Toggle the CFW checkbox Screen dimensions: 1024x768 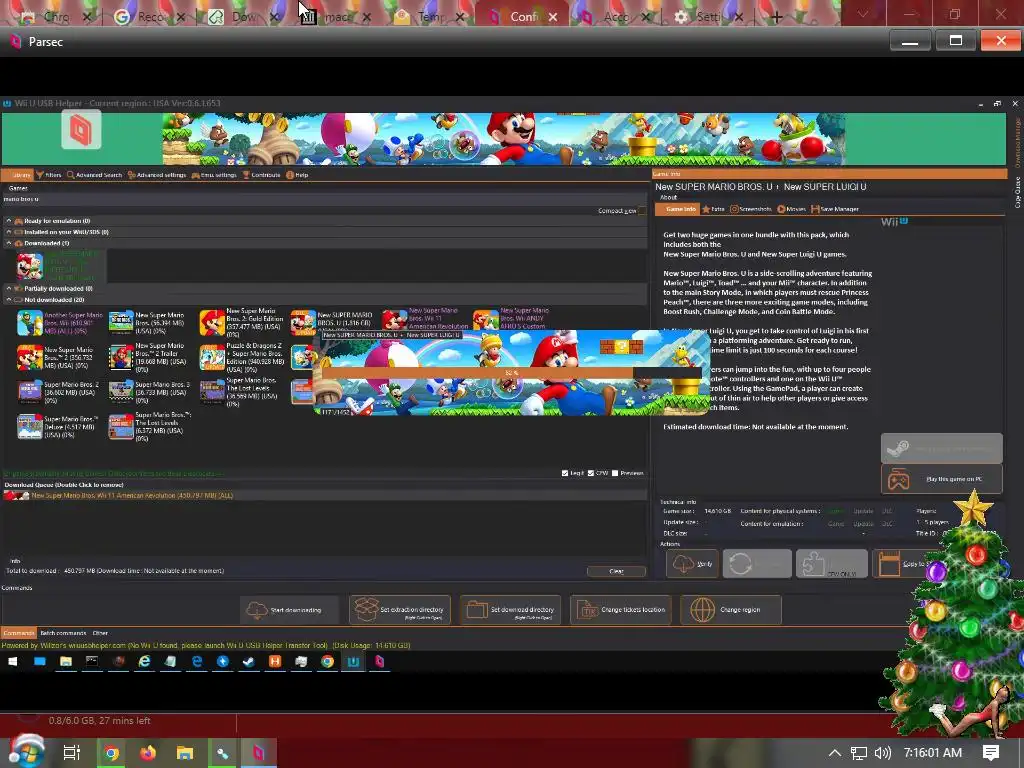(x=590, y=473)
